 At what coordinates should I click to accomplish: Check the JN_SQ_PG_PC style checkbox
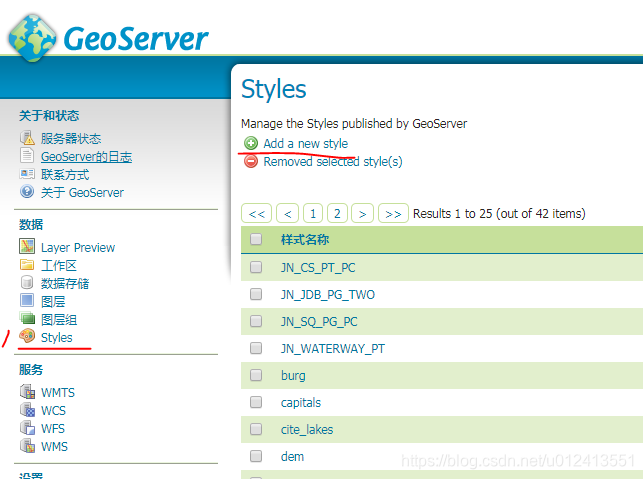pos(256,321)
